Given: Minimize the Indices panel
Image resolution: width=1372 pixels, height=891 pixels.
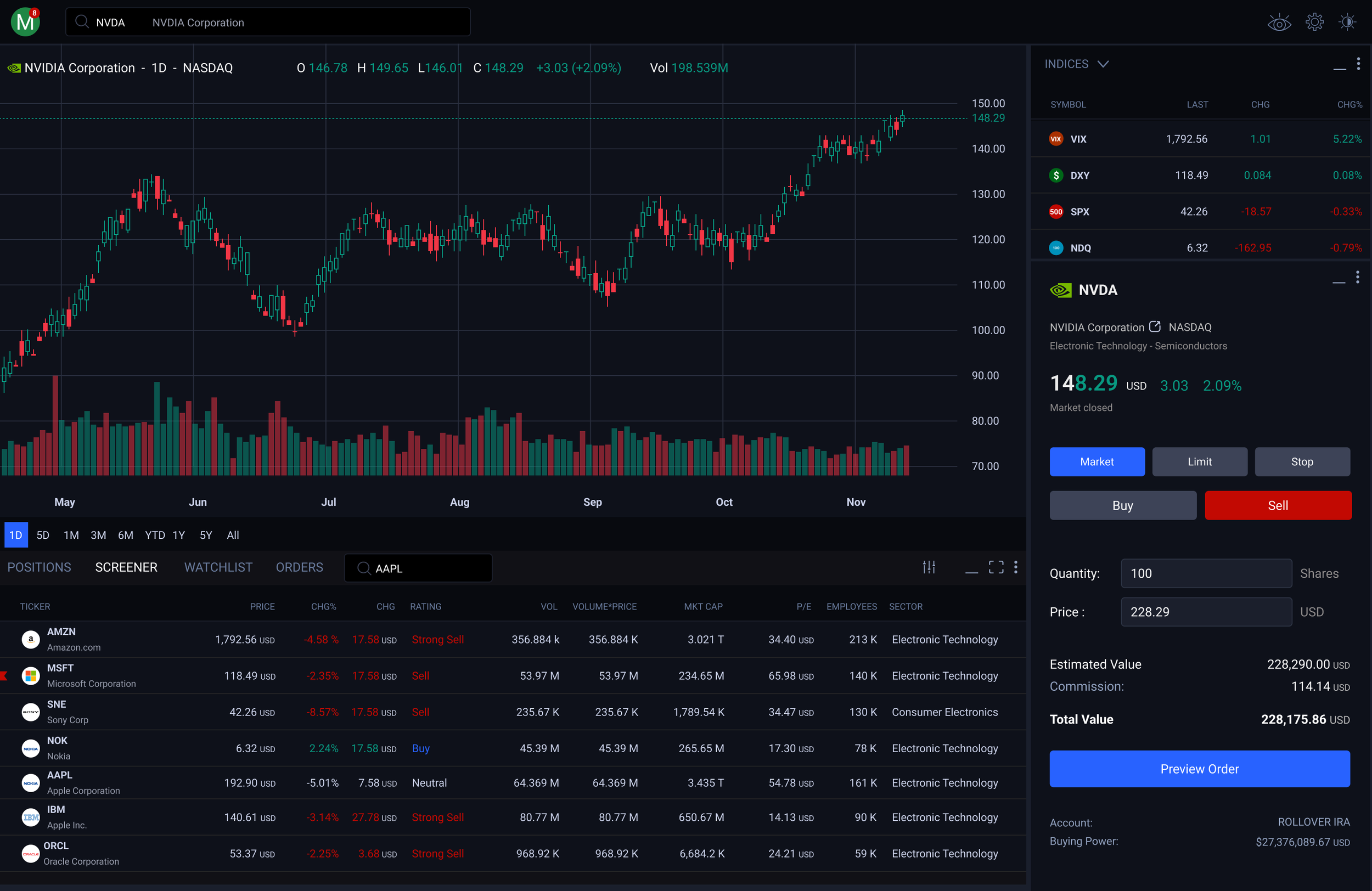Looking at the screenshot, I should pyautogui.click(x=1339, y=69).
